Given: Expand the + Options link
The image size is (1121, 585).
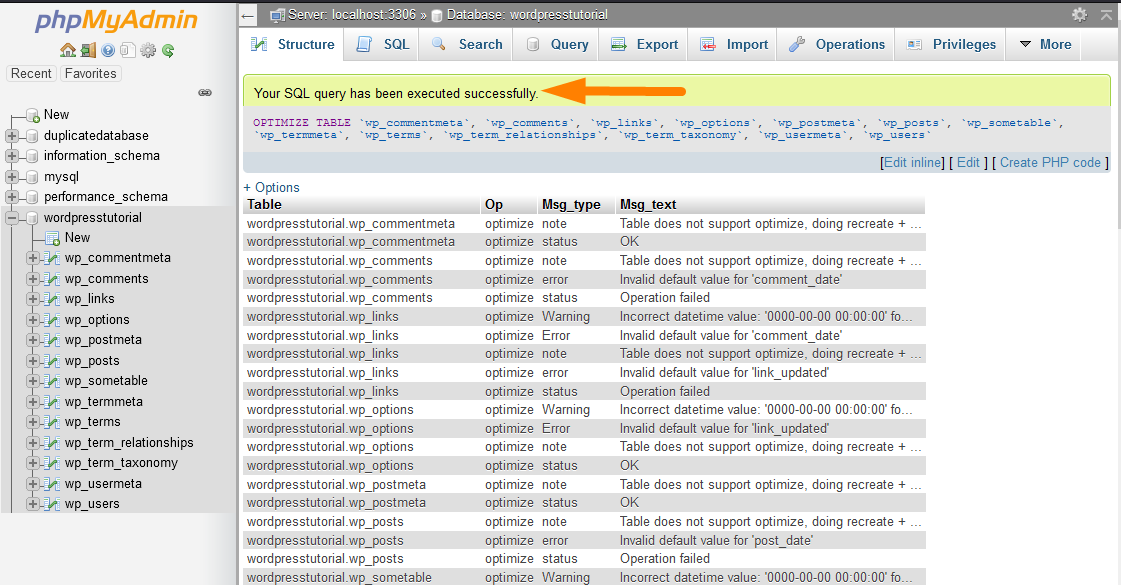Looking at the screenshot, I should [272, 187].
